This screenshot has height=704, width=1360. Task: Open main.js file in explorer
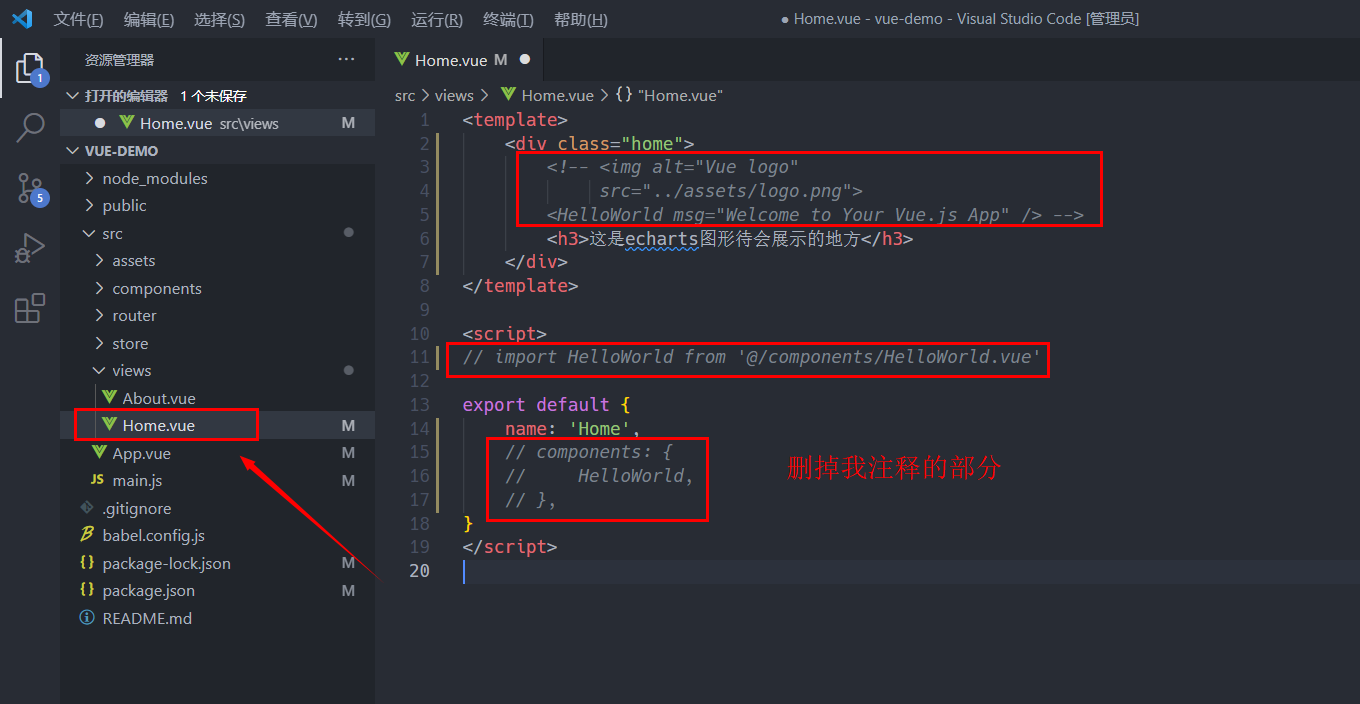tap(137, 480)
